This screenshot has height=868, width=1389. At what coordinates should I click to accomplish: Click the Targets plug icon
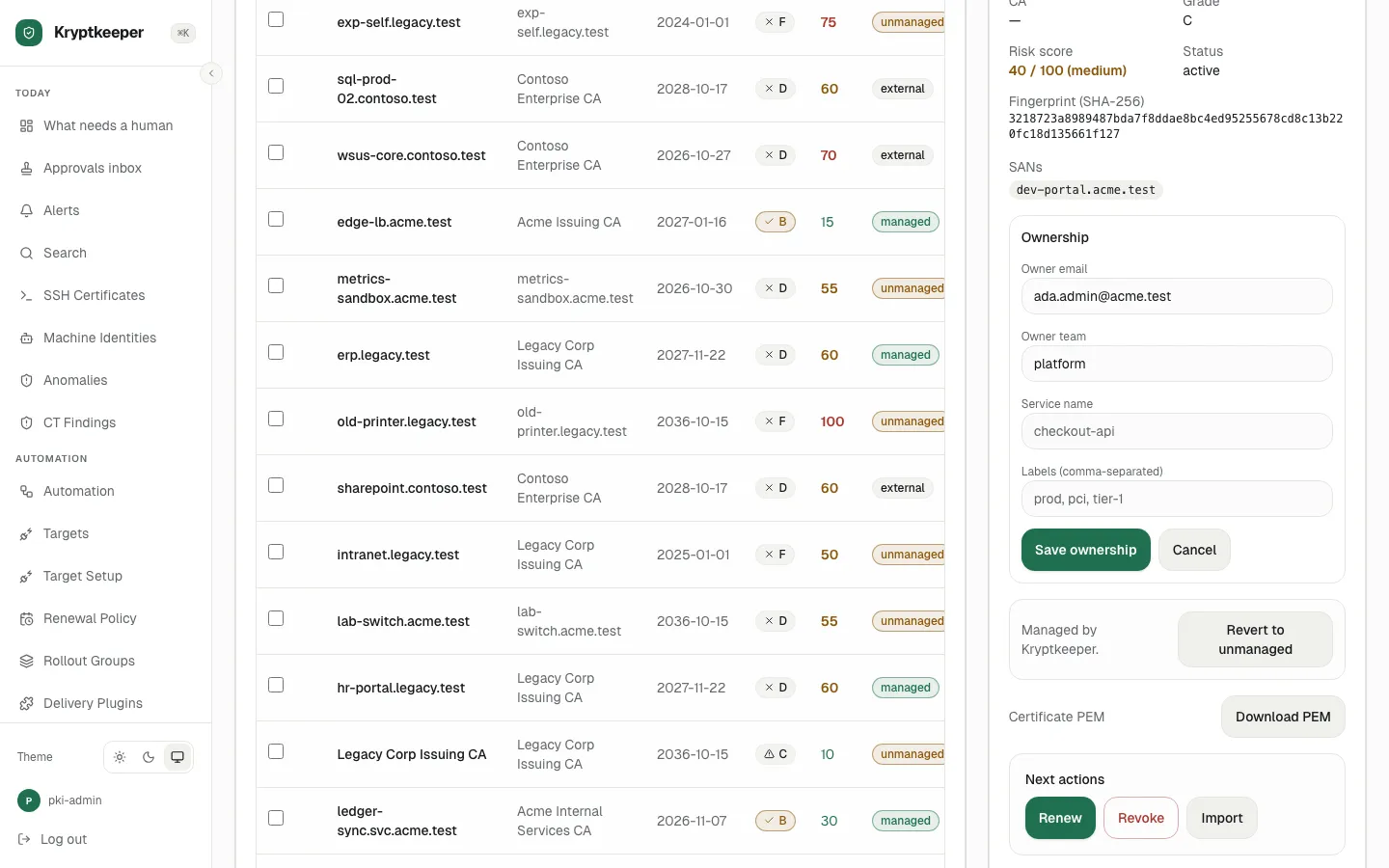click(x=26, y=533)
